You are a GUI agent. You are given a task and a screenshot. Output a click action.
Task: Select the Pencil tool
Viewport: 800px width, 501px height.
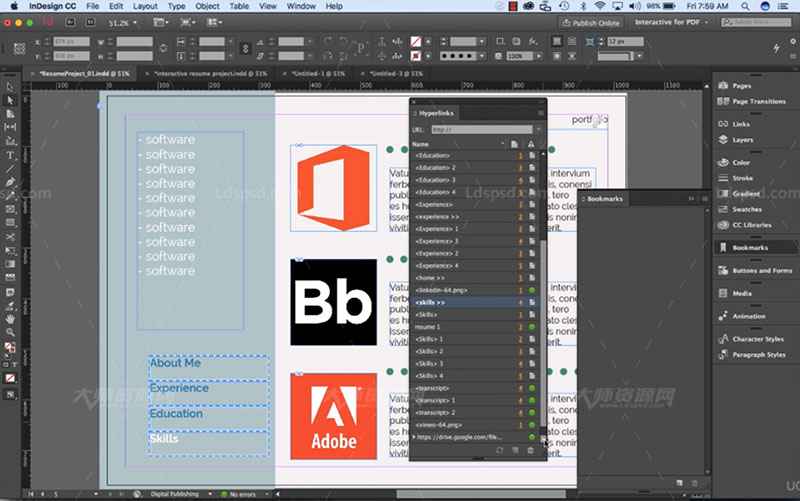click(10, 195)
